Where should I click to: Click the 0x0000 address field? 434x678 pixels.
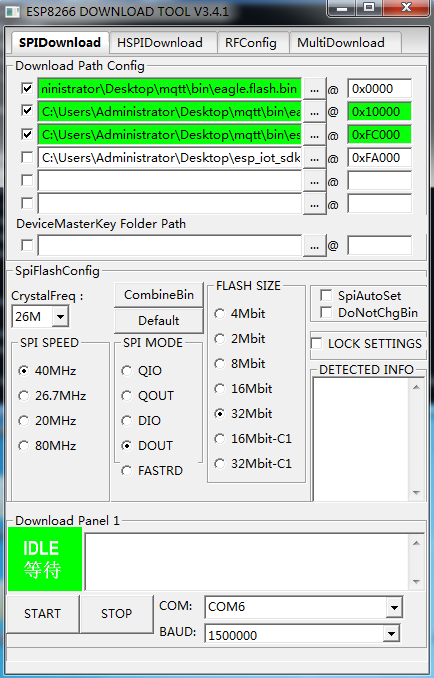(x=380, y=89)
